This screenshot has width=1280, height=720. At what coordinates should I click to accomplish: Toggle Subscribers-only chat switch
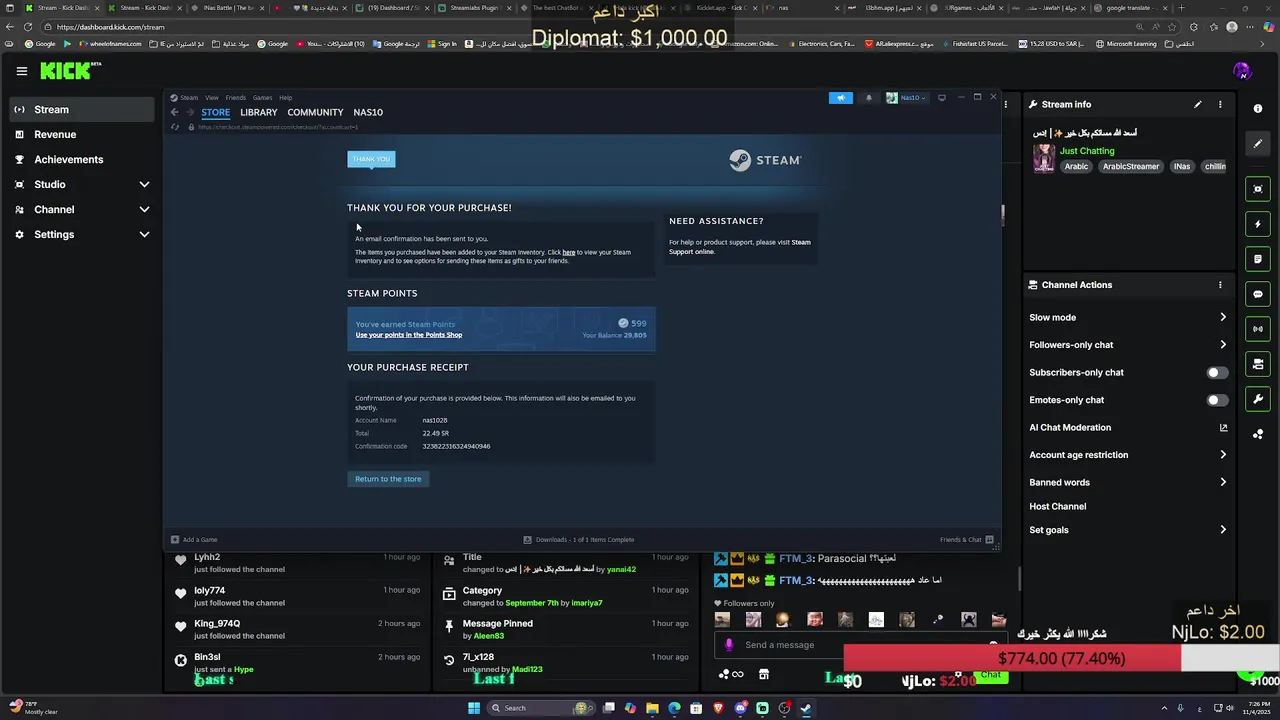(1217, 373)
